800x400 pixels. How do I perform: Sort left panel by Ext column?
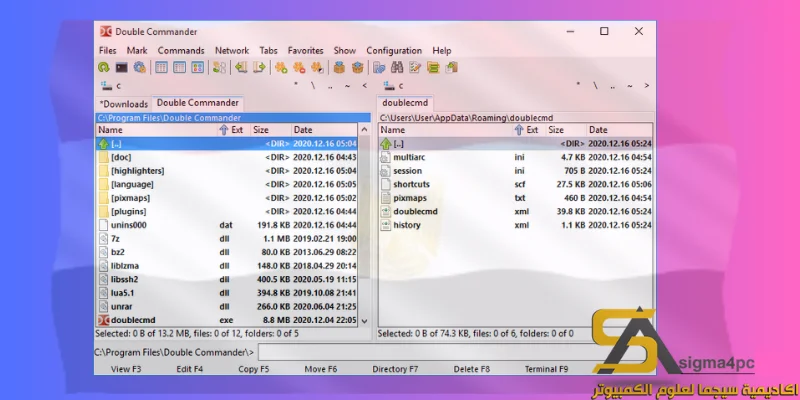coord(233,130)
